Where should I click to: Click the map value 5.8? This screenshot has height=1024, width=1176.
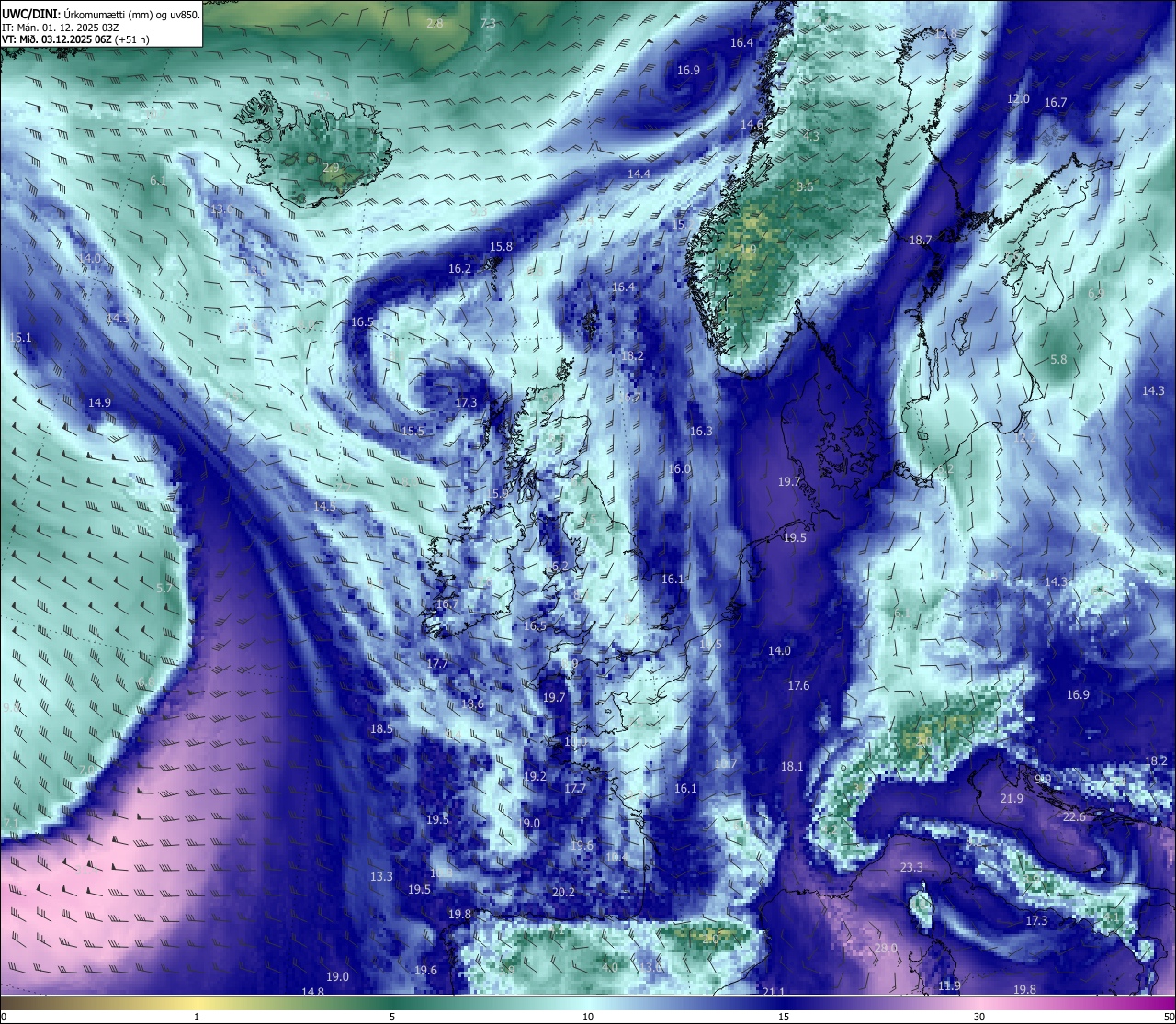1058,360
